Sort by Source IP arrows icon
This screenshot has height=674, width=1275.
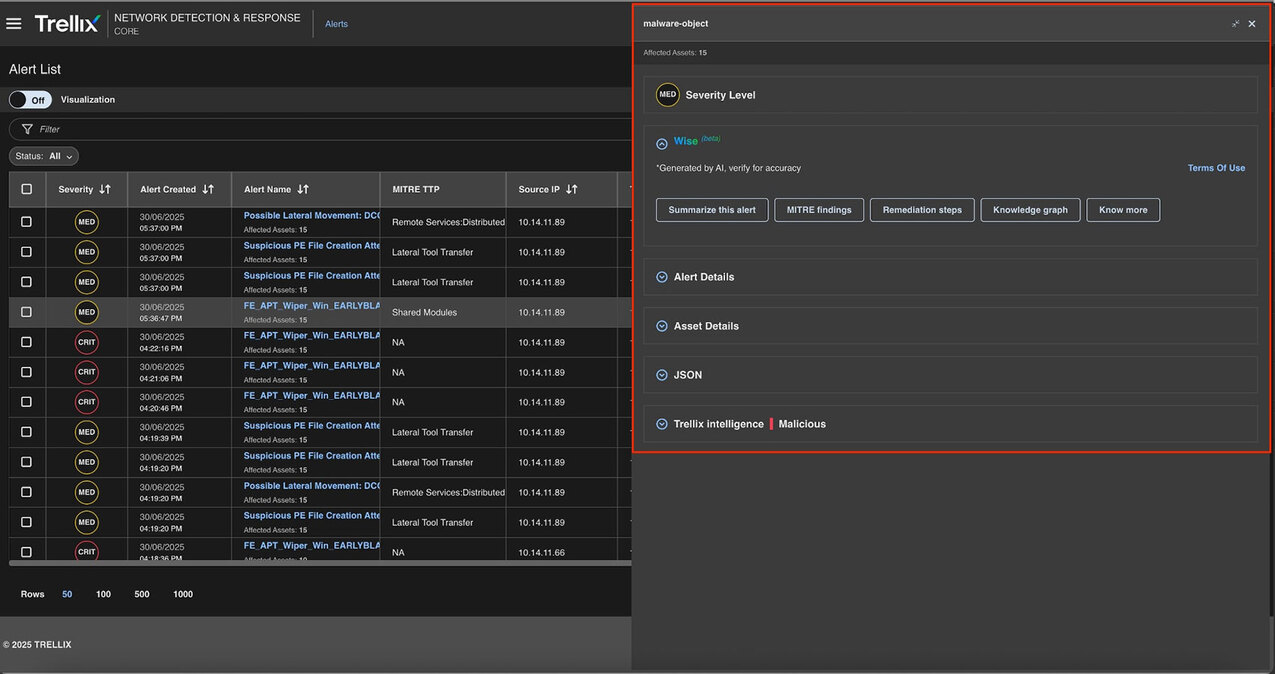click(x=572, y=189)
